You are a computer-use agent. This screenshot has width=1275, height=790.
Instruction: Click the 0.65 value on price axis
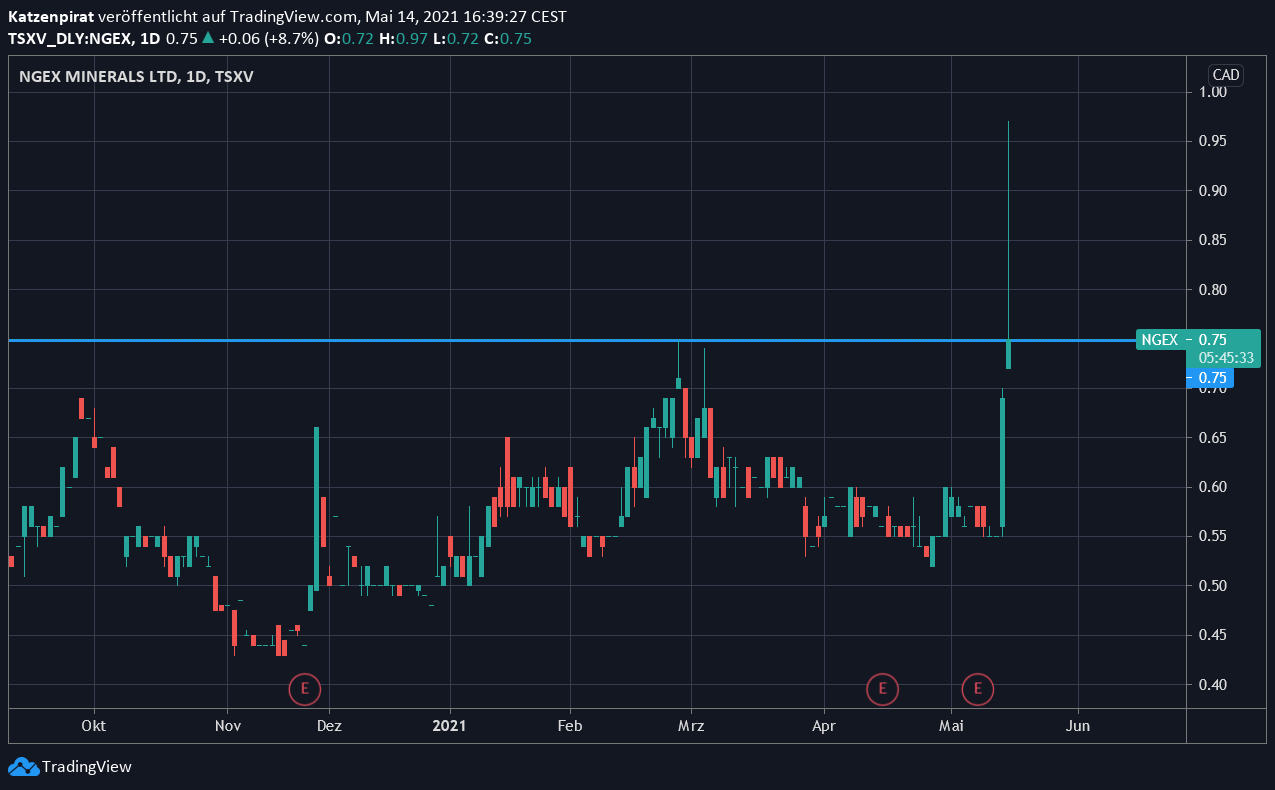(1213, 438)
